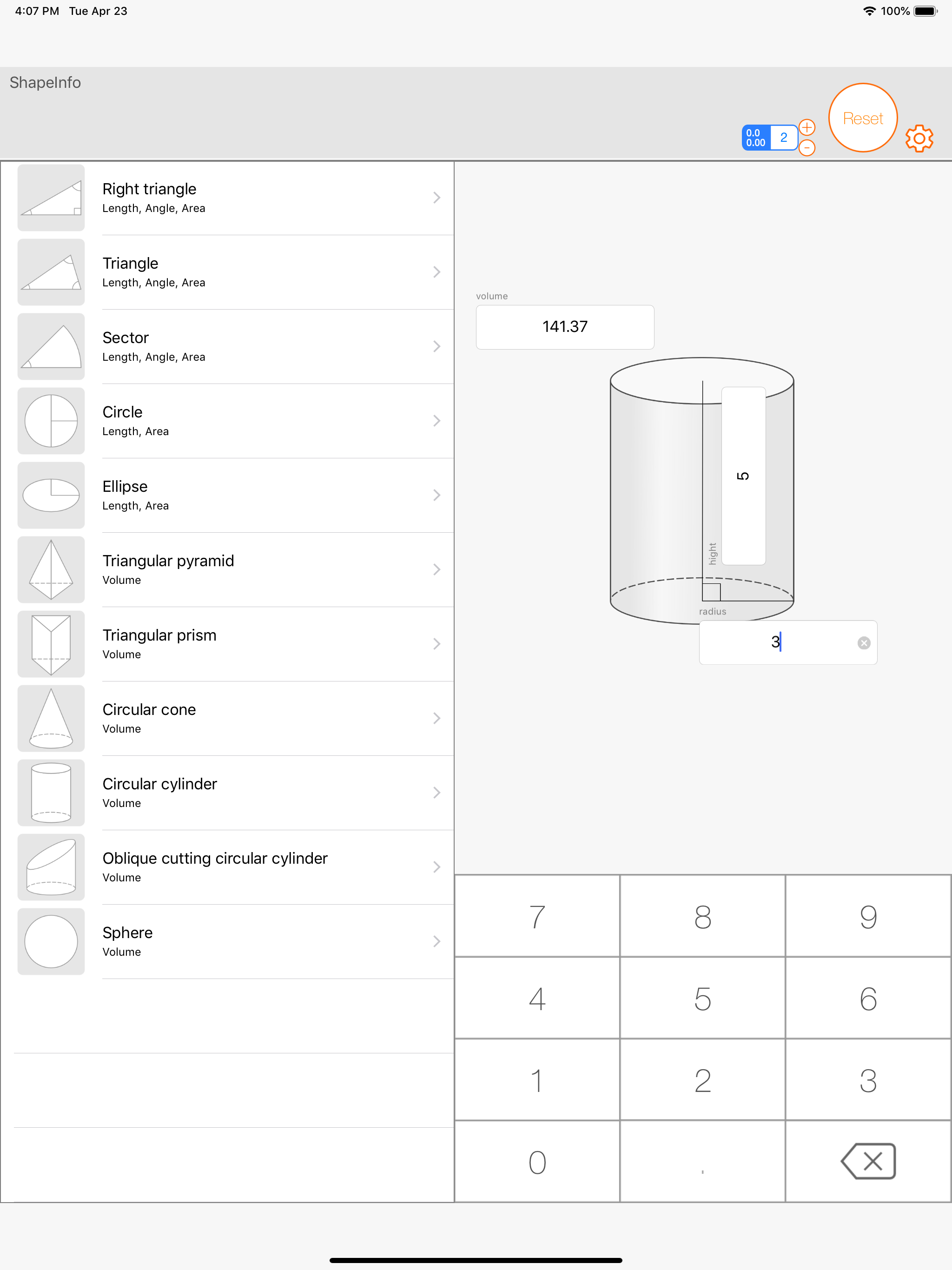Tap the volume field showing 141.37

(x=565, y=327)
